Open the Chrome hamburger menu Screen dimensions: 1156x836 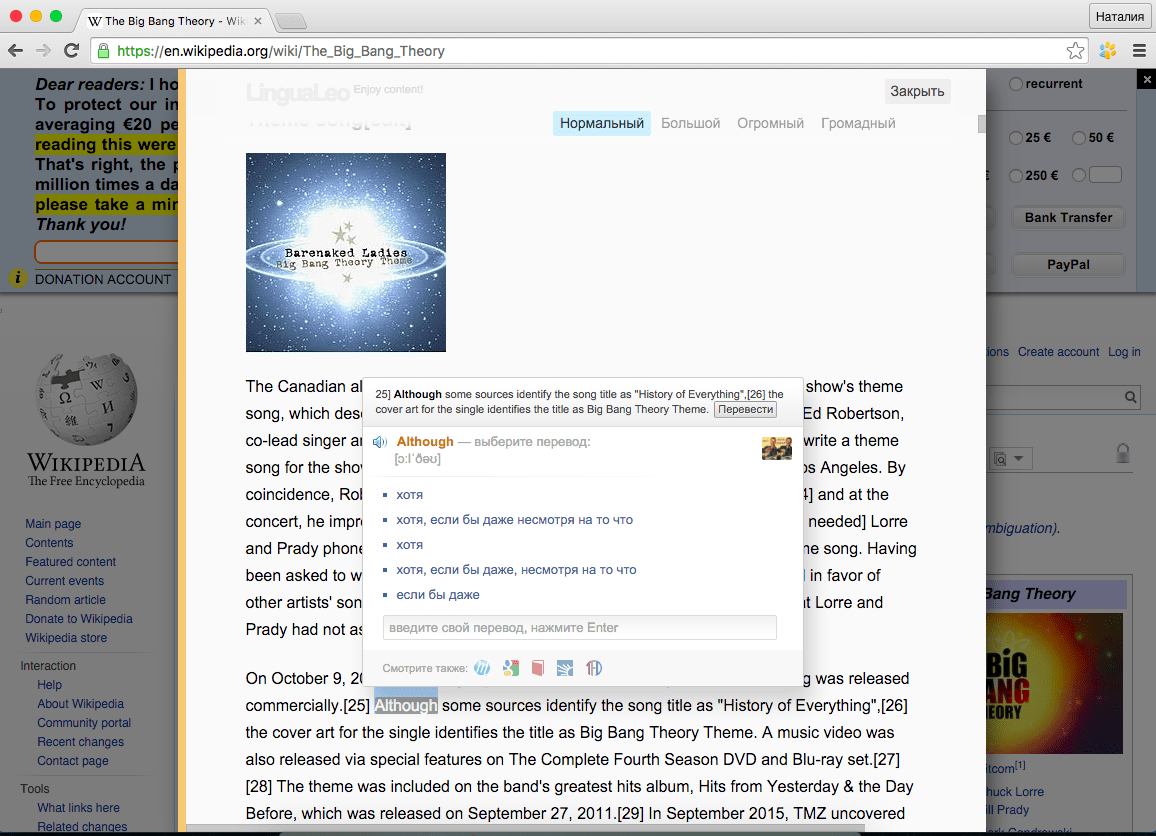1139,51
